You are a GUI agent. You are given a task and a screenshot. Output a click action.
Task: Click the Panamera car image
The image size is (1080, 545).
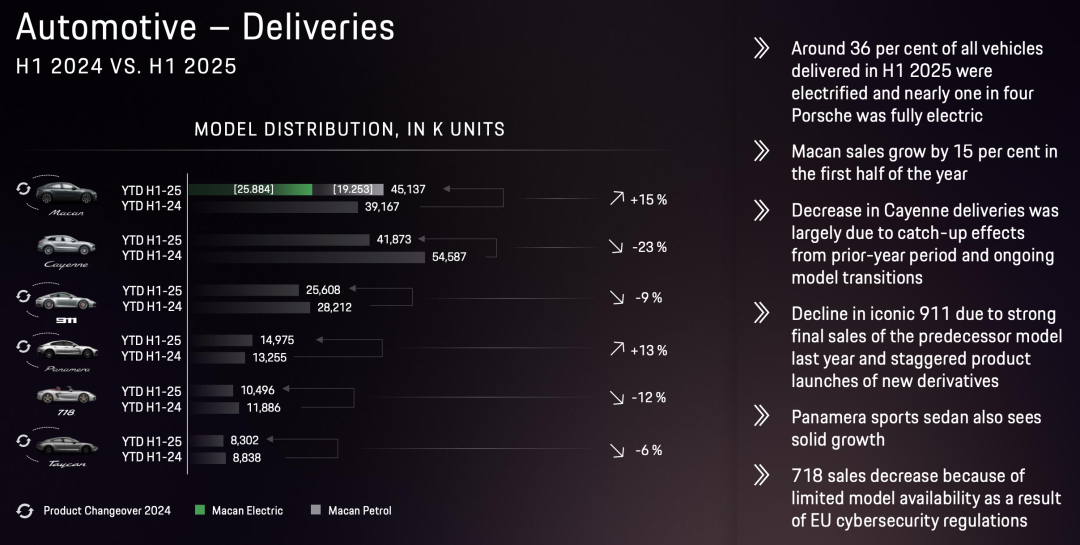point(67,348)
